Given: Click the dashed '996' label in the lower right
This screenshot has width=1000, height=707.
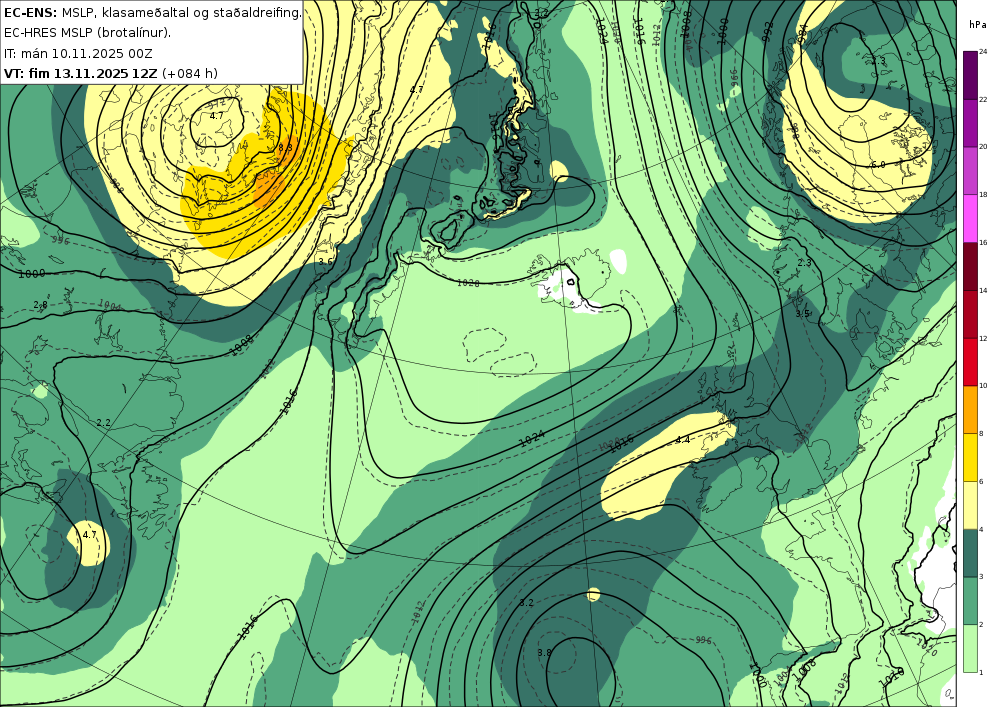Looking at the screenshot, I should (x=703, y=640).
